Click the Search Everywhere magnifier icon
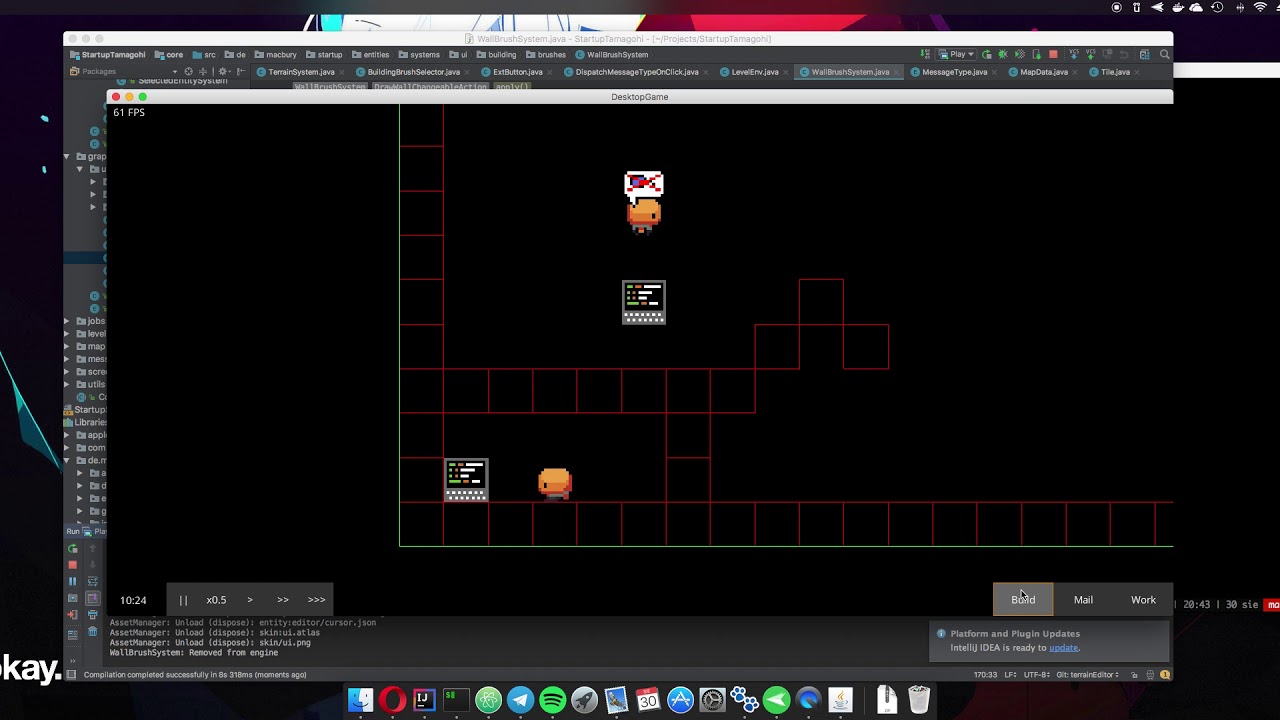Viewport: 1280px width, 720px height. point(1165,55)
